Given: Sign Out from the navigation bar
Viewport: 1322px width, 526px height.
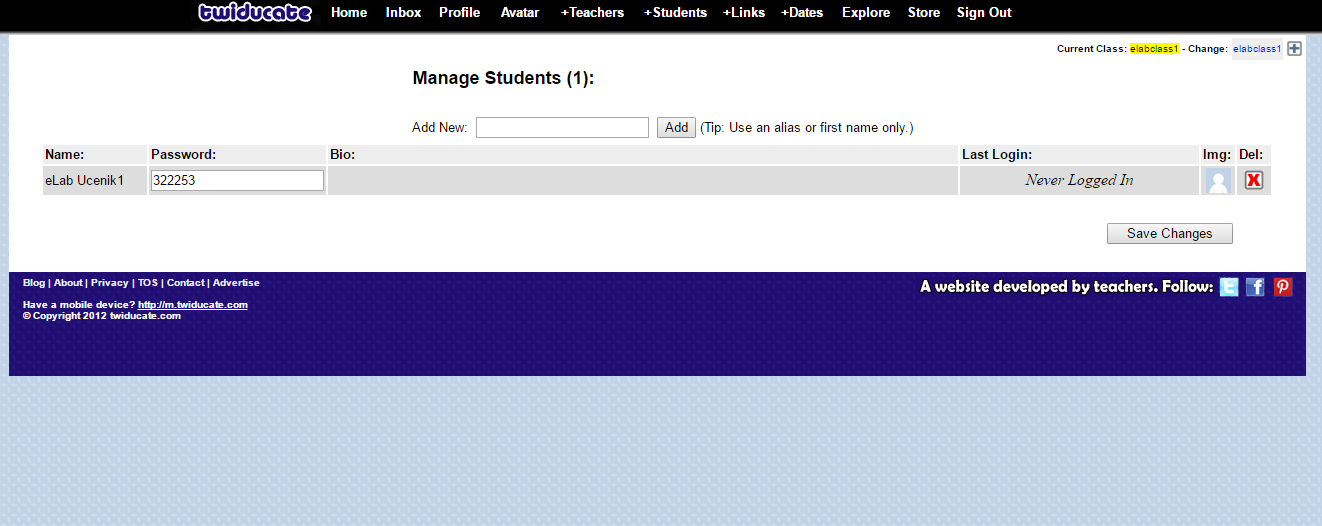Looking at the screenshot, I should pos(984,13).
